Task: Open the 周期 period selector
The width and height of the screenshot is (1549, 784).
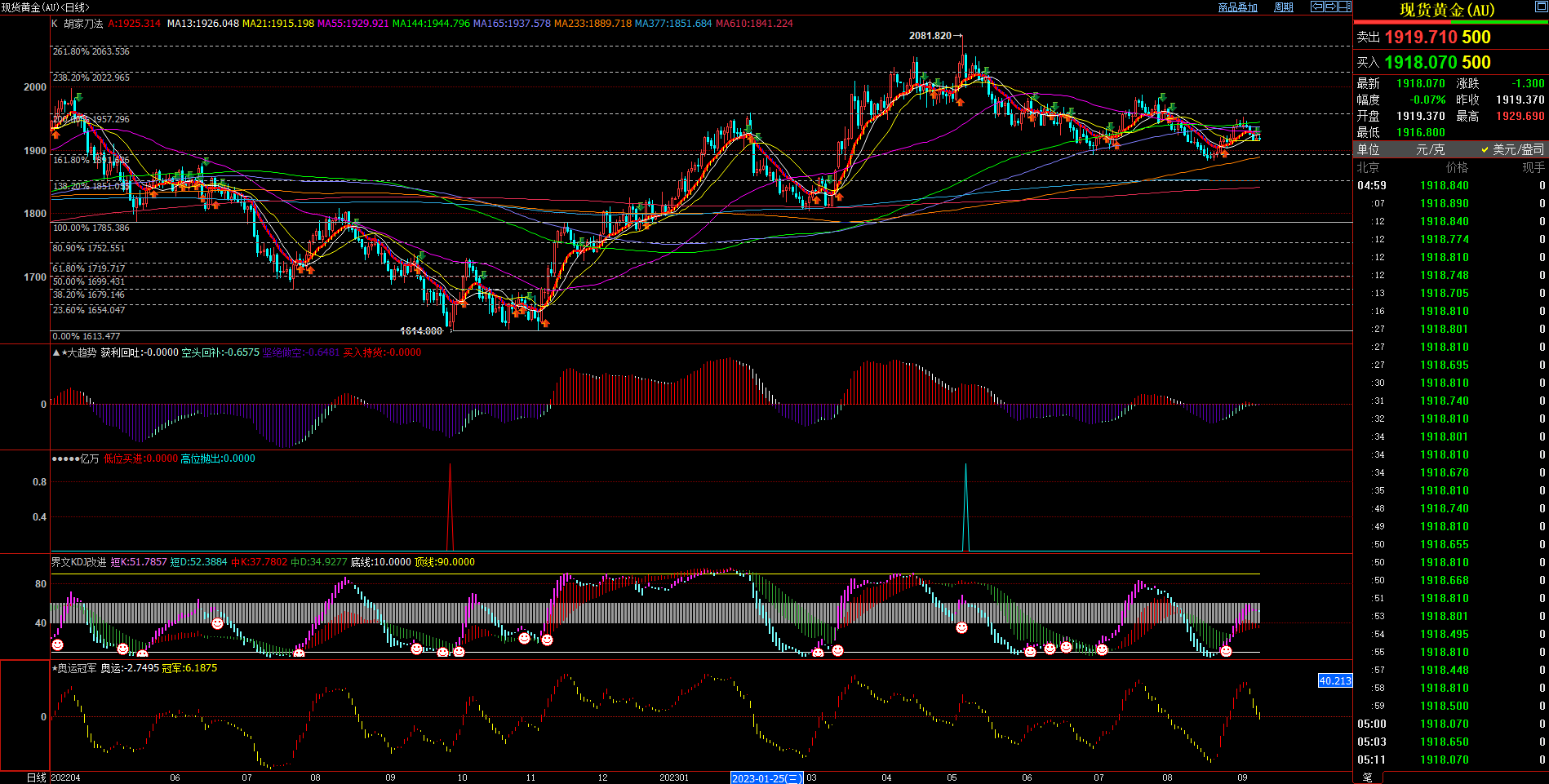Action: click(1284, 7)
